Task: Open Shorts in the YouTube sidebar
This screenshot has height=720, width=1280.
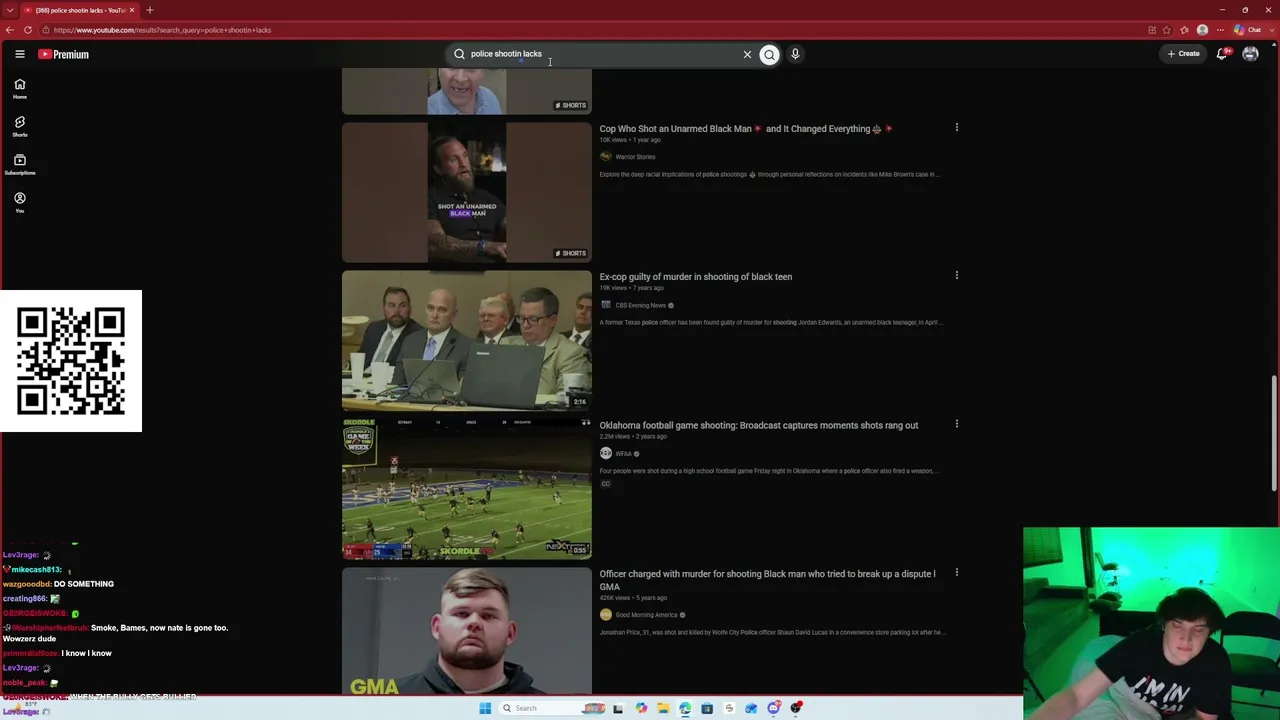Action: pos(20,127)
